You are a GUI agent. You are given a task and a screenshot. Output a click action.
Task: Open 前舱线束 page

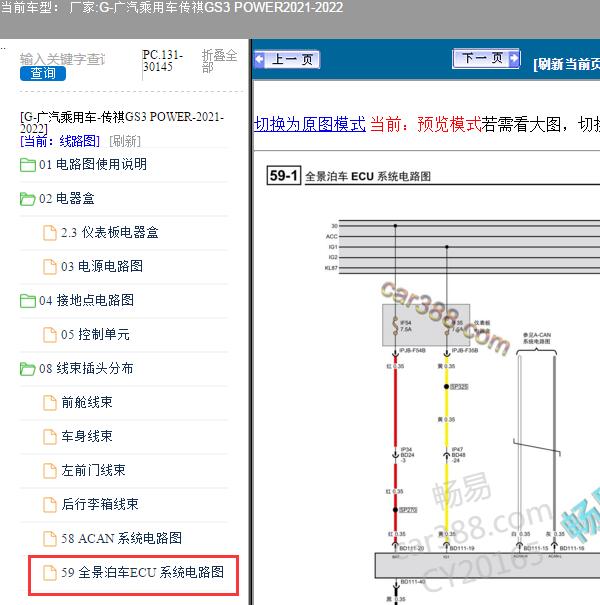click(87, 402)
